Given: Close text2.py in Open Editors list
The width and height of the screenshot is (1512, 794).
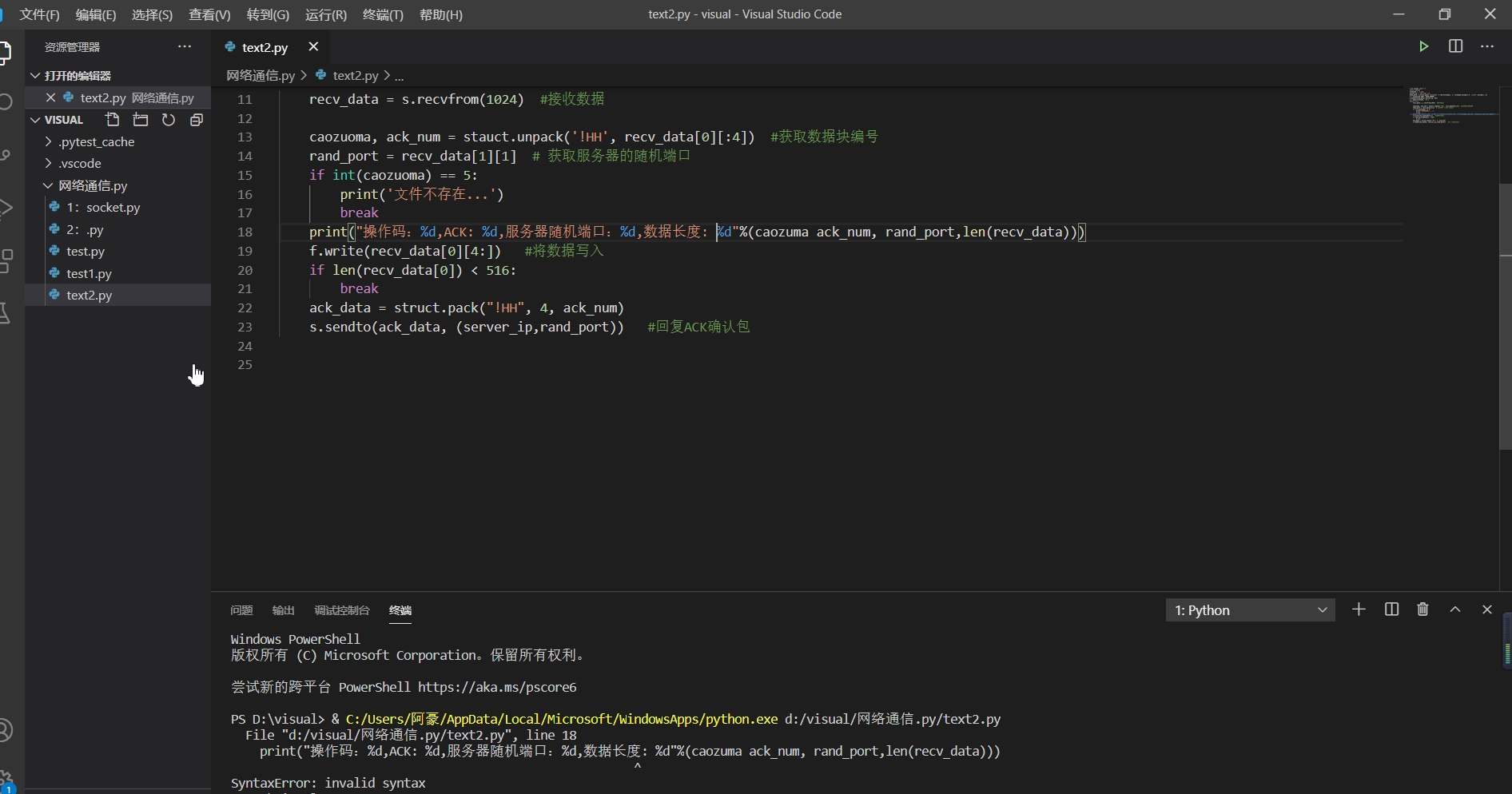Looking at the screenshot, I should coord(50,97).
